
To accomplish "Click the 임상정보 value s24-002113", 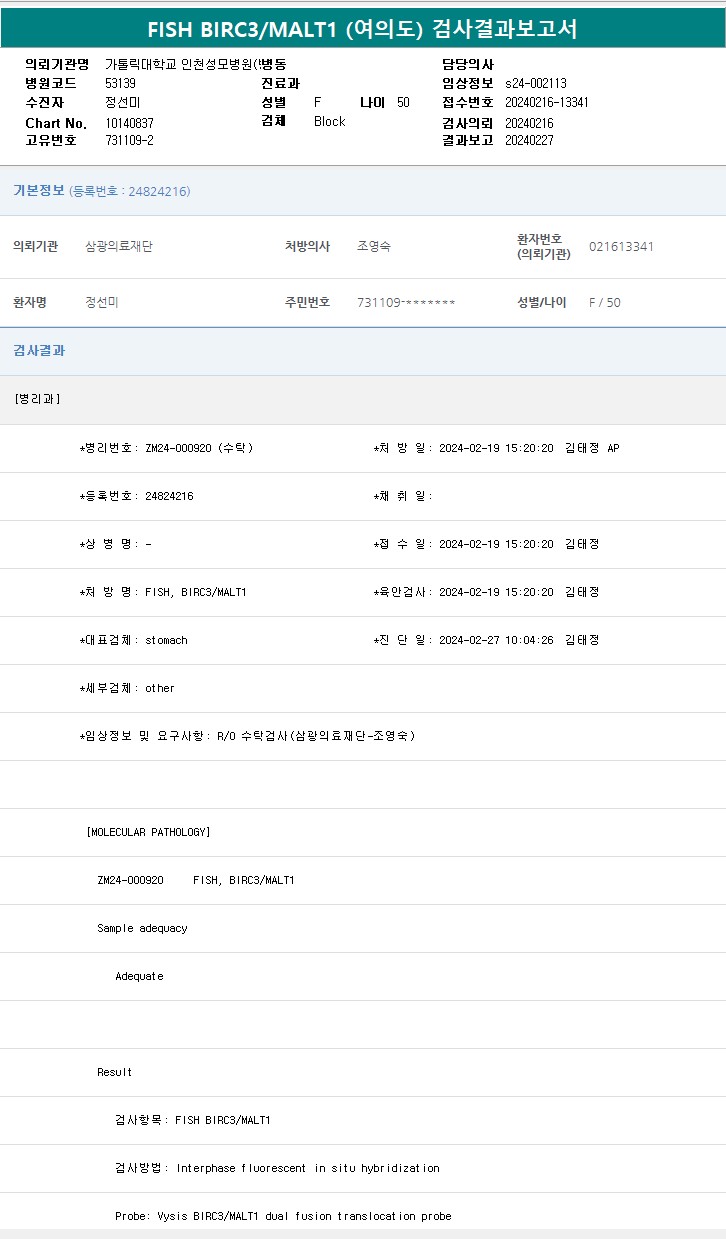I will point(535,84).
